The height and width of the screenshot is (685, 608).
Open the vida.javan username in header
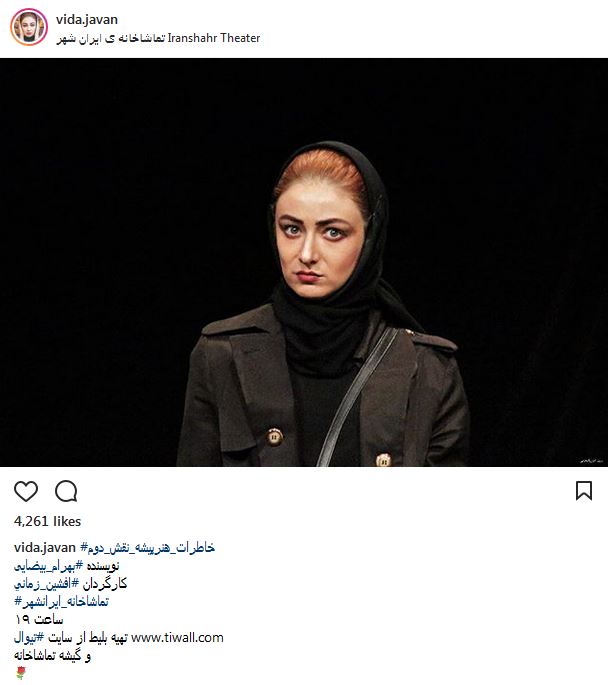pos(87,20)
